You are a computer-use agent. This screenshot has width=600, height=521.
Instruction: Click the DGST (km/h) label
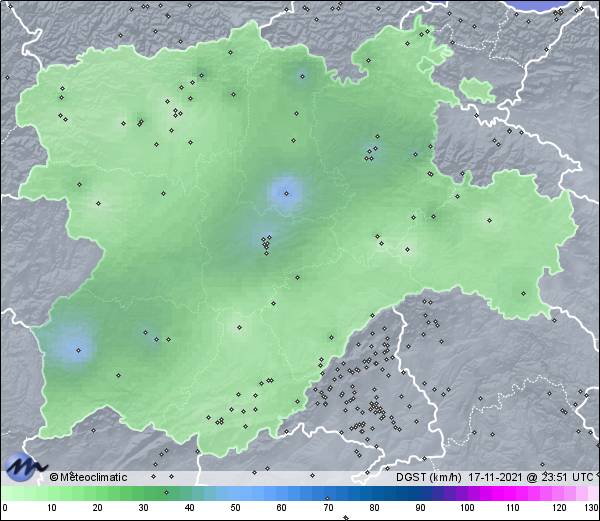(429, 477)
